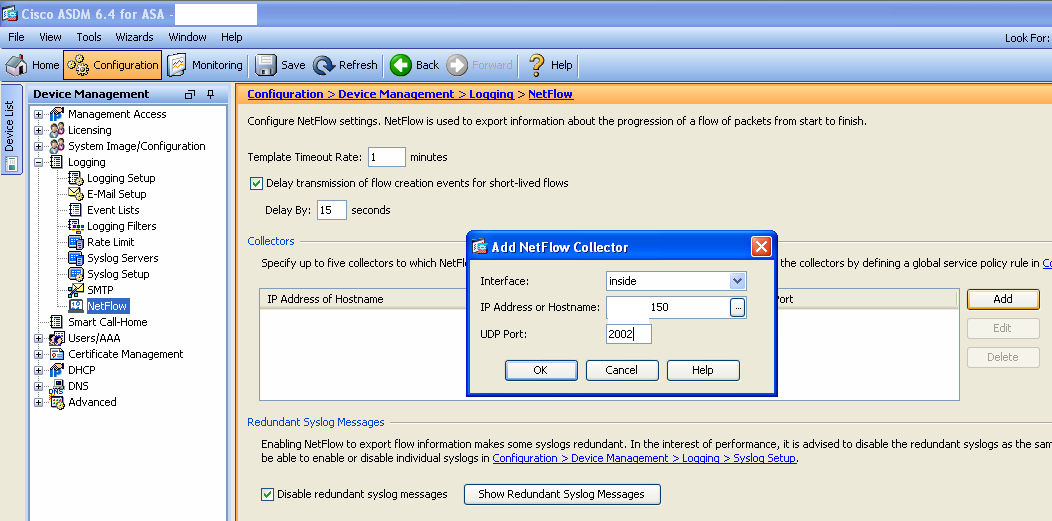Screen dimensions: 1052x521
Task: Open the Wizards menu
Action: pos(134,37)
